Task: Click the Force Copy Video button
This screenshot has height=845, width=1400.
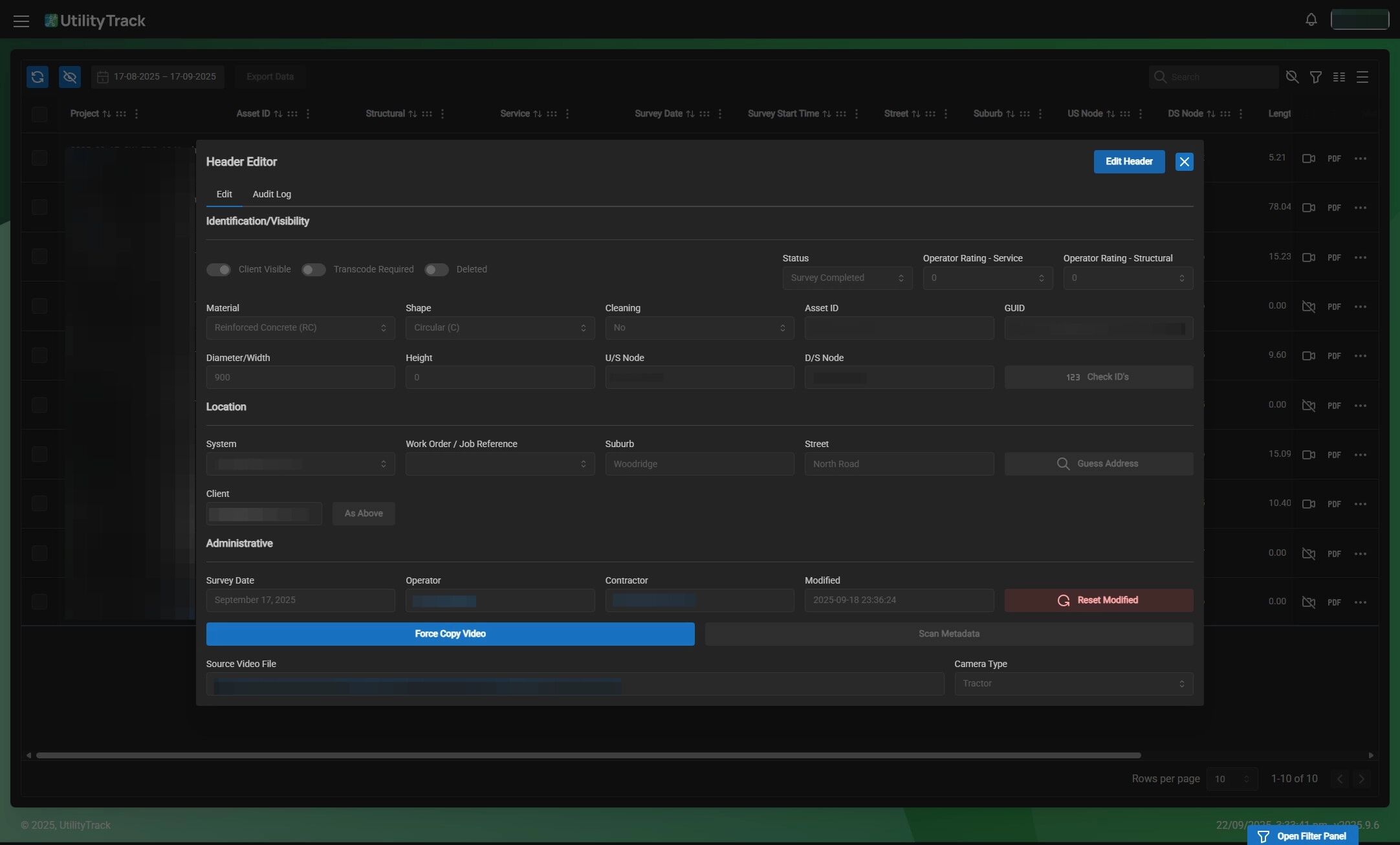Action: point(450,633)
